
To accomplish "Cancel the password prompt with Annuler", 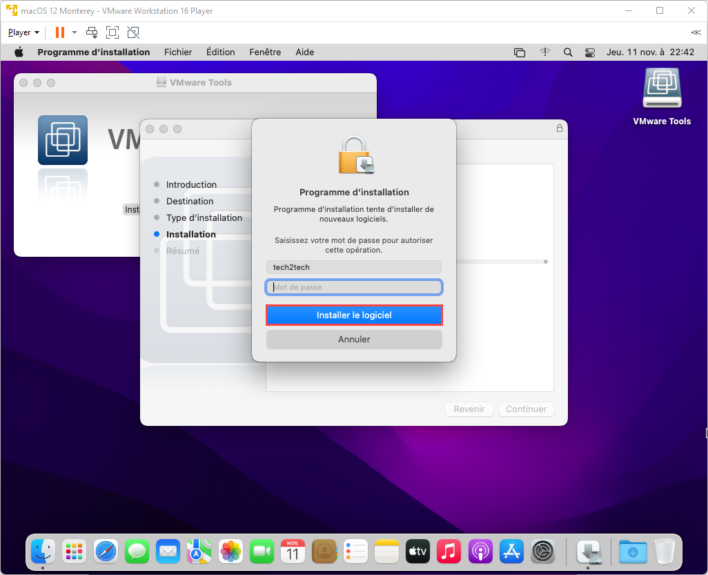I will (354, 339).
